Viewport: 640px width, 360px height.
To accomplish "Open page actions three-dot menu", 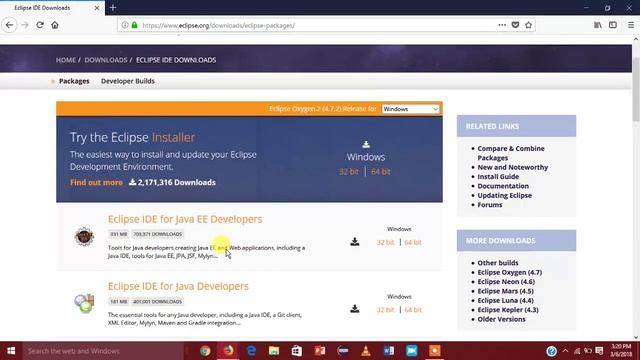I will click(x=502, y=25).
